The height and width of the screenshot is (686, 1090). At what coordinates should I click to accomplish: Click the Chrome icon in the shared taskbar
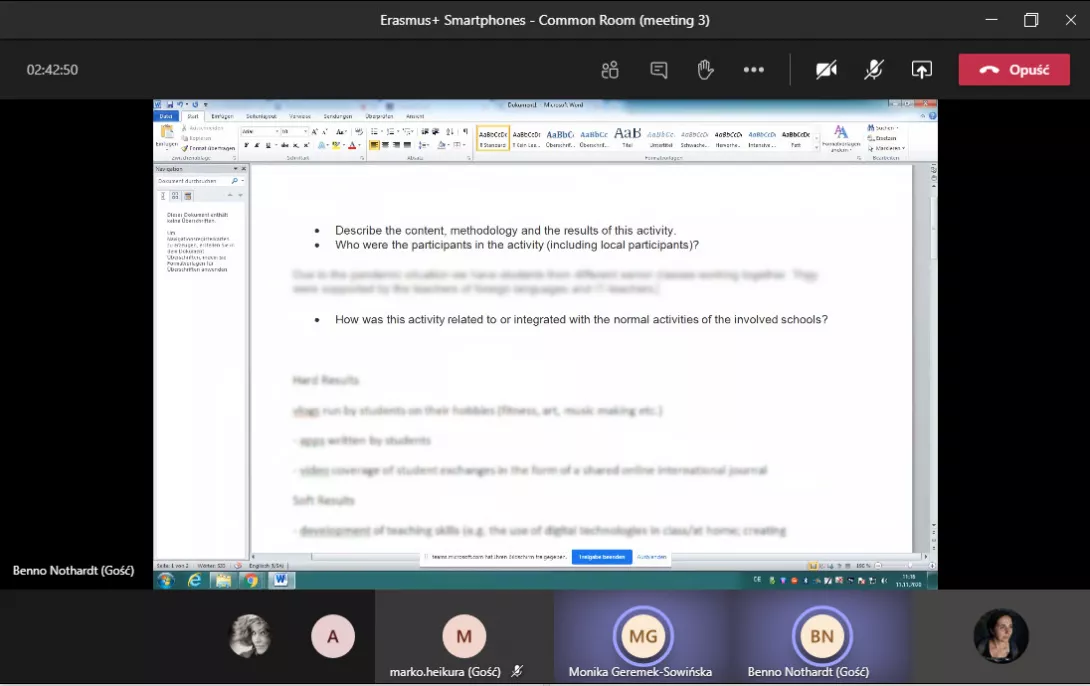point(250,579)
